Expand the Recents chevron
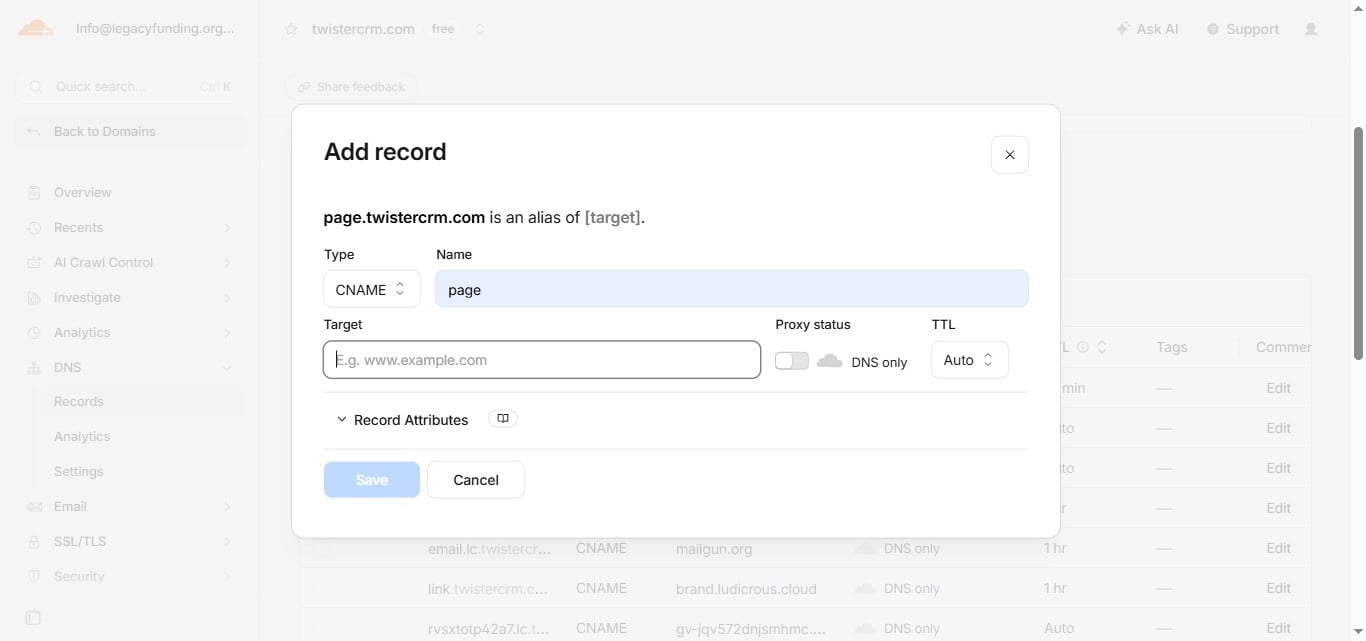This screenshot has height=641, width=1366. (x=227, y=228)
